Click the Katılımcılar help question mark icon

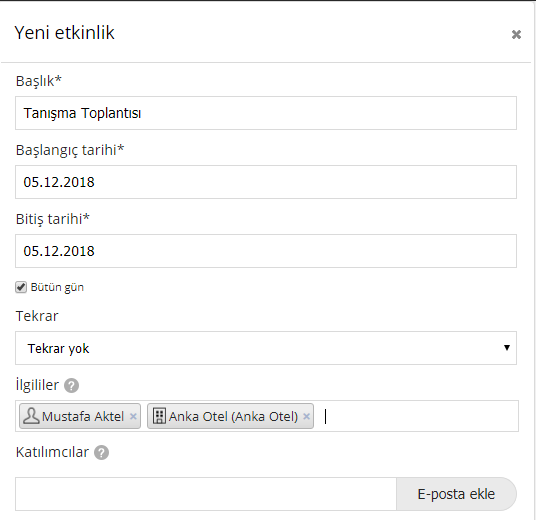click(102, 453)
